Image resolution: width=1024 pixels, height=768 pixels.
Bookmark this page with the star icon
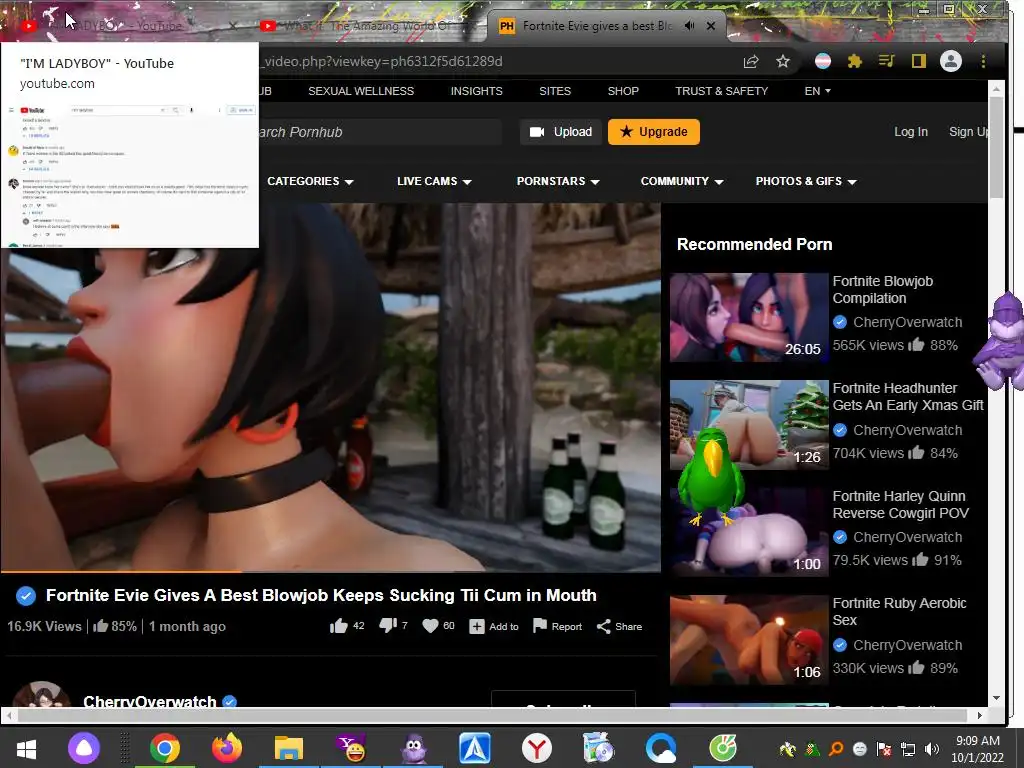[x=783, y=61]
